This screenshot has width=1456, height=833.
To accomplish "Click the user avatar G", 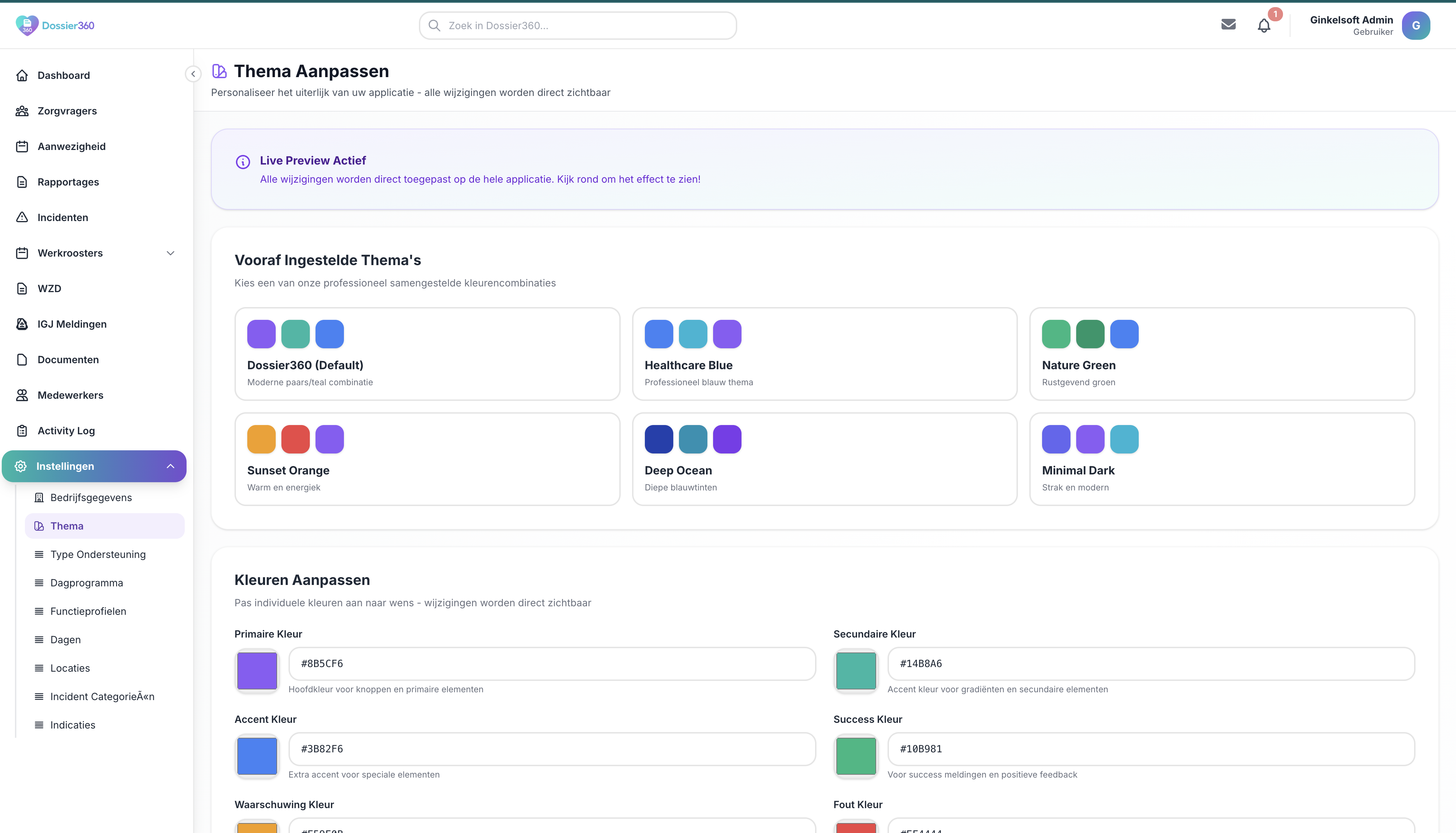I will pyautogui.click(x=1415, y=26).
